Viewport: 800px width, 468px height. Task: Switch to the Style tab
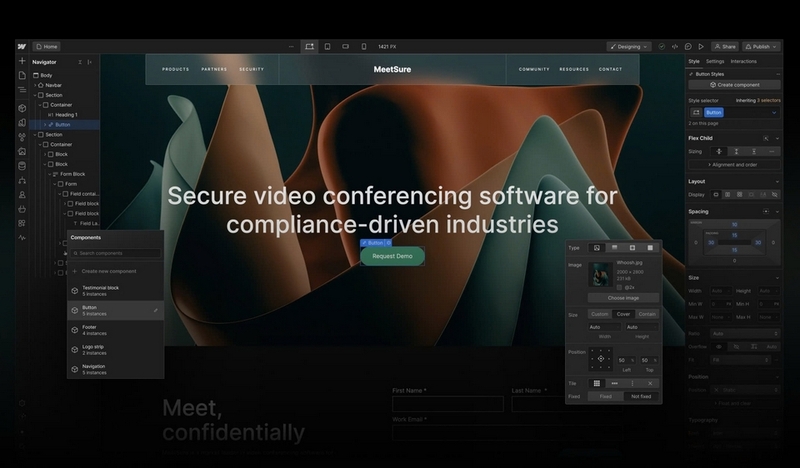(x=694, y=61)
